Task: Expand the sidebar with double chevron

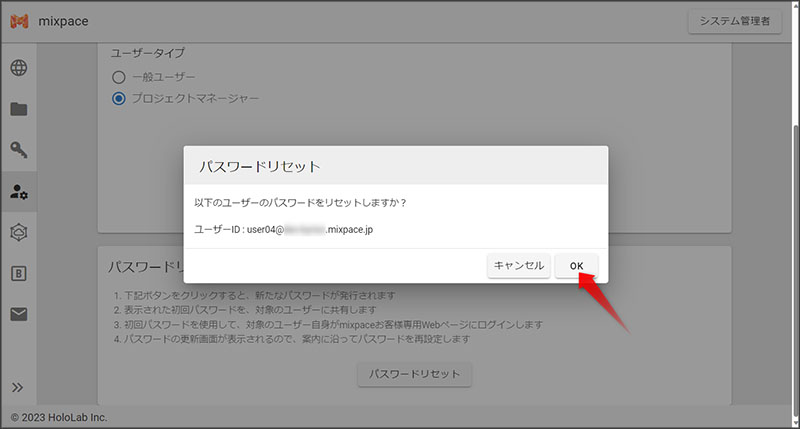Action: tap(18, 387)
